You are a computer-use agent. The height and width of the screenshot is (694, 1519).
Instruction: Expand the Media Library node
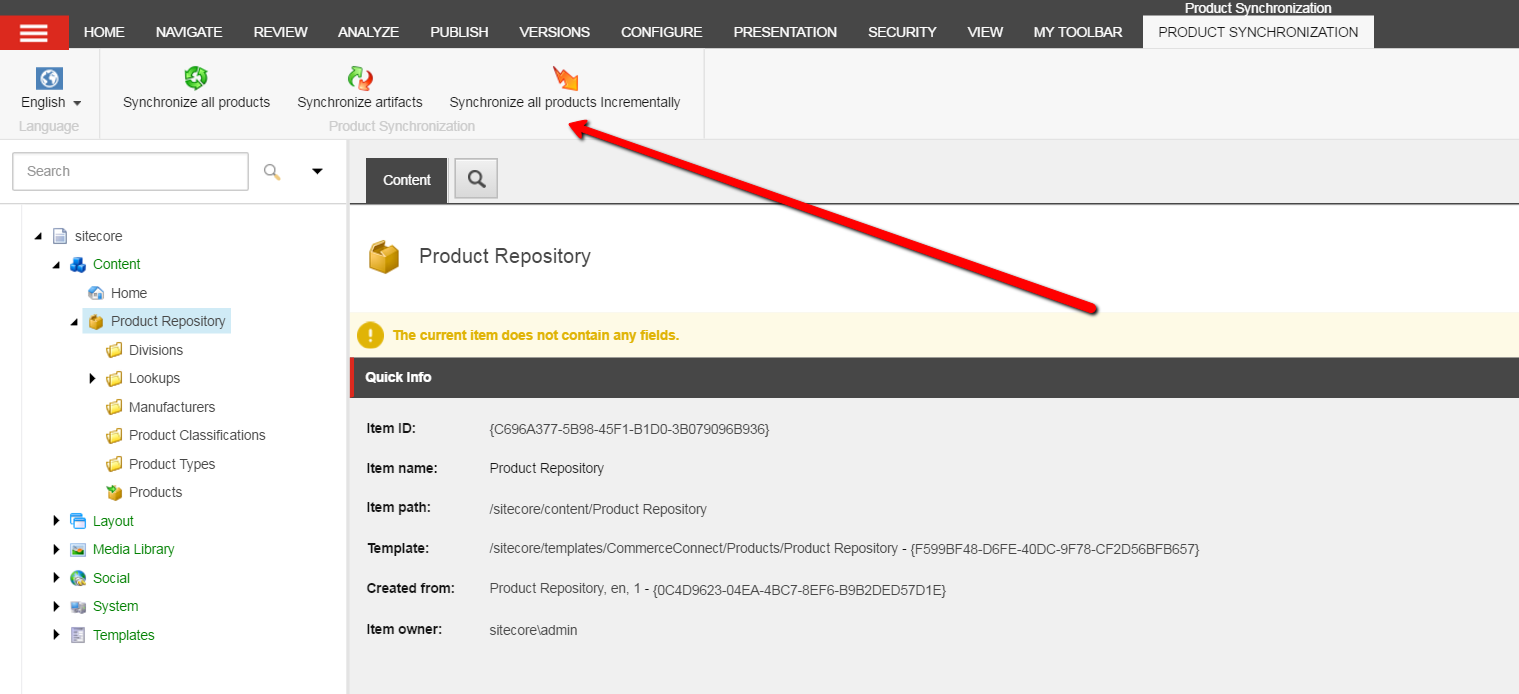(x=56, y=549)
